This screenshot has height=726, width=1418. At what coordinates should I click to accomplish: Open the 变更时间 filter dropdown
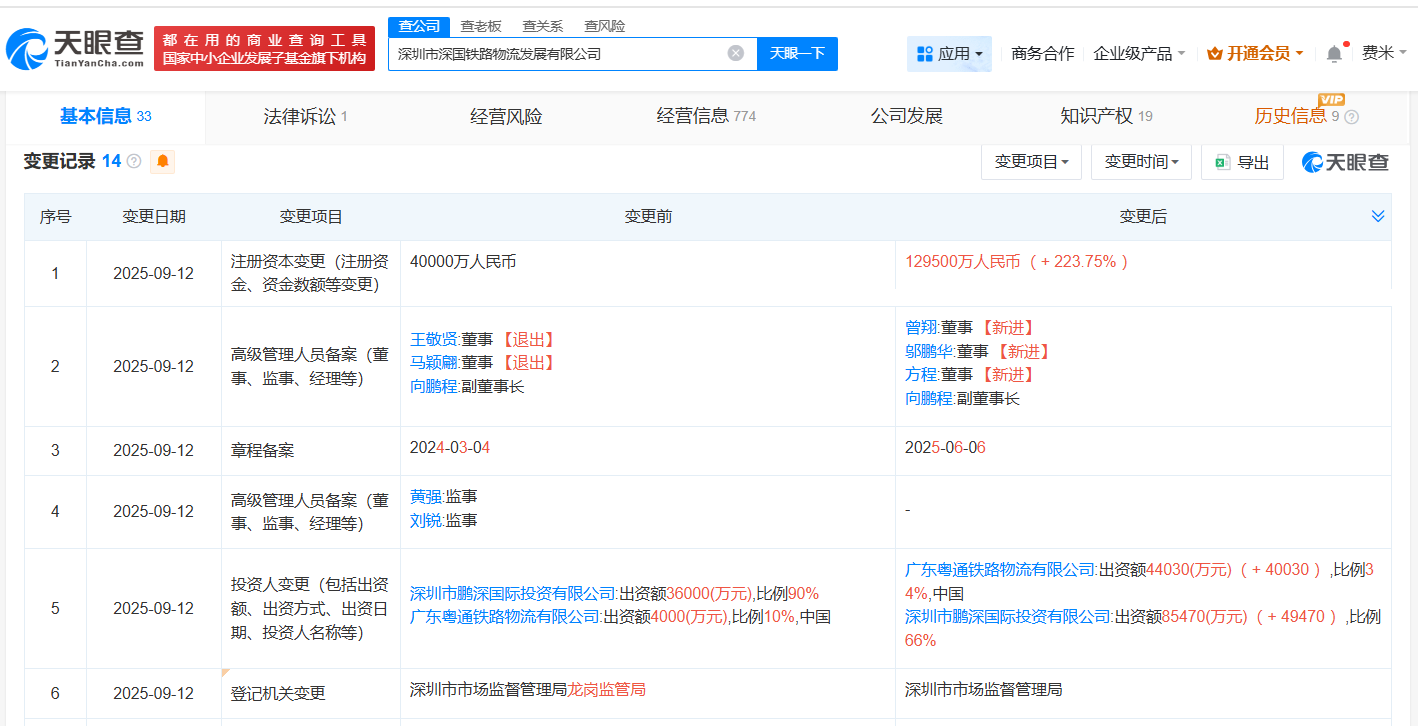click(x=1141, y=161)
